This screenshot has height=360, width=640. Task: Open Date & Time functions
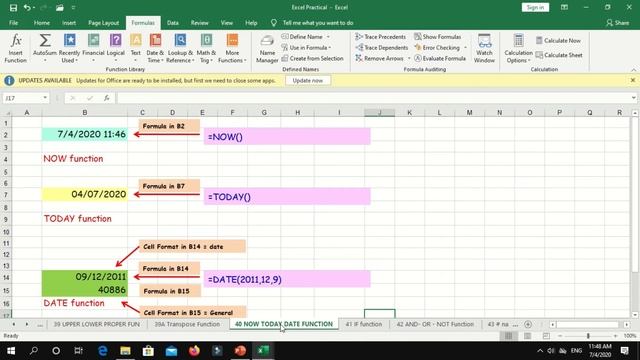click(155, 48)
